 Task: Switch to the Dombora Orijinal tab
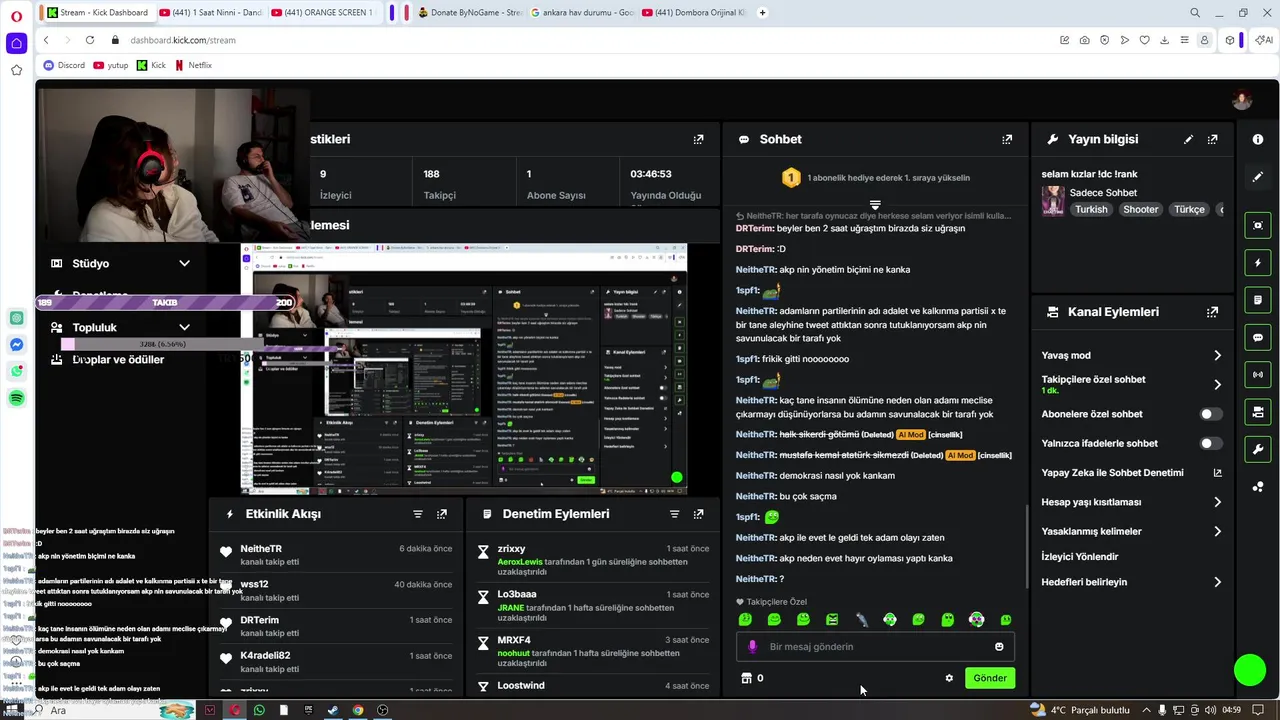click(694, 12)
